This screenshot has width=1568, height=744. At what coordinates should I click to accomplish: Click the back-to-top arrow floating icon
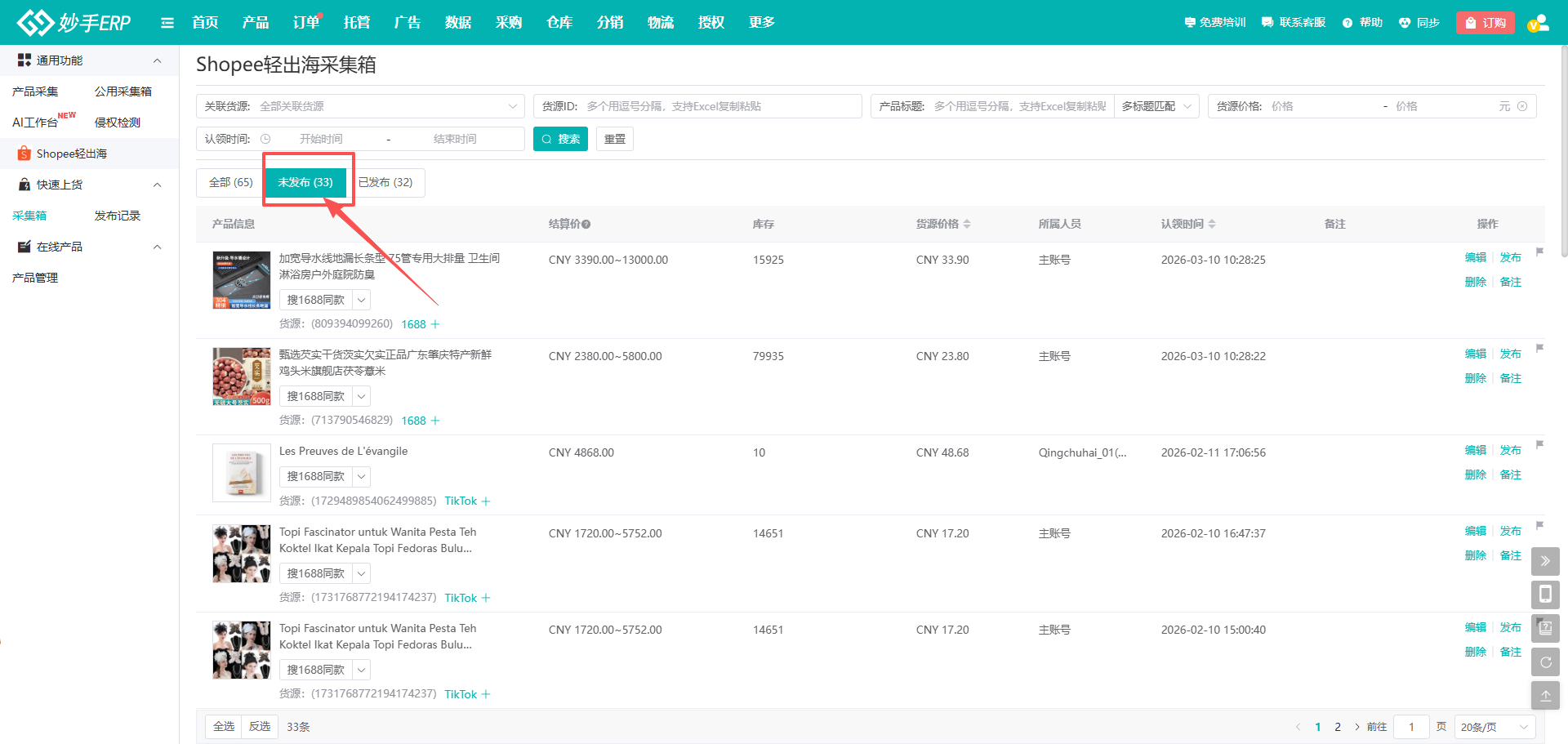coord(1545,696)
